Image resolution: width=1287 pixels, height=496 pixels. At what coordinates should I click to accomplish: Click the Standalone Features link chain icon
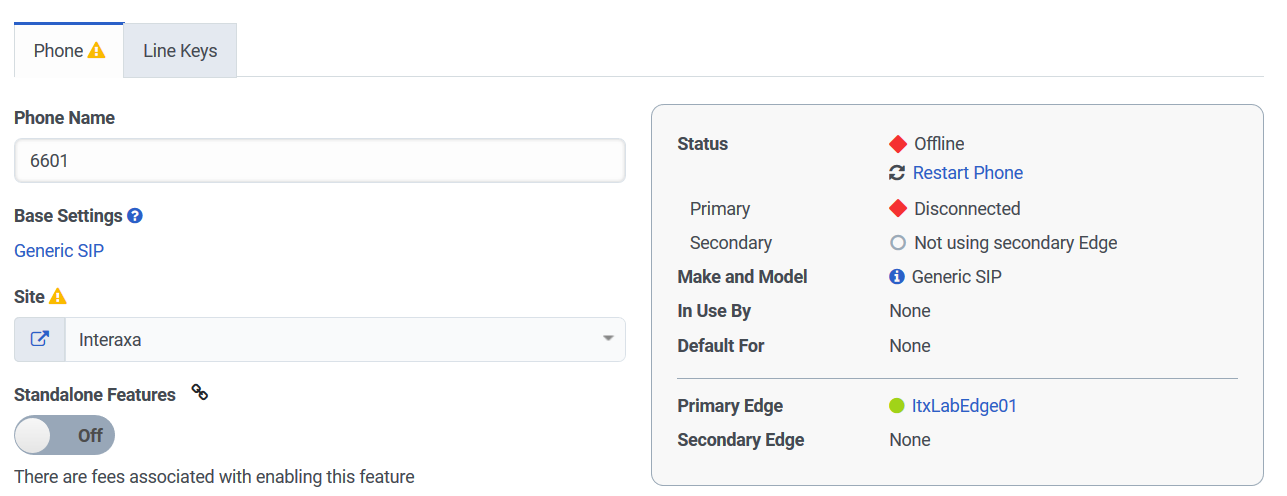coord(200,393)
